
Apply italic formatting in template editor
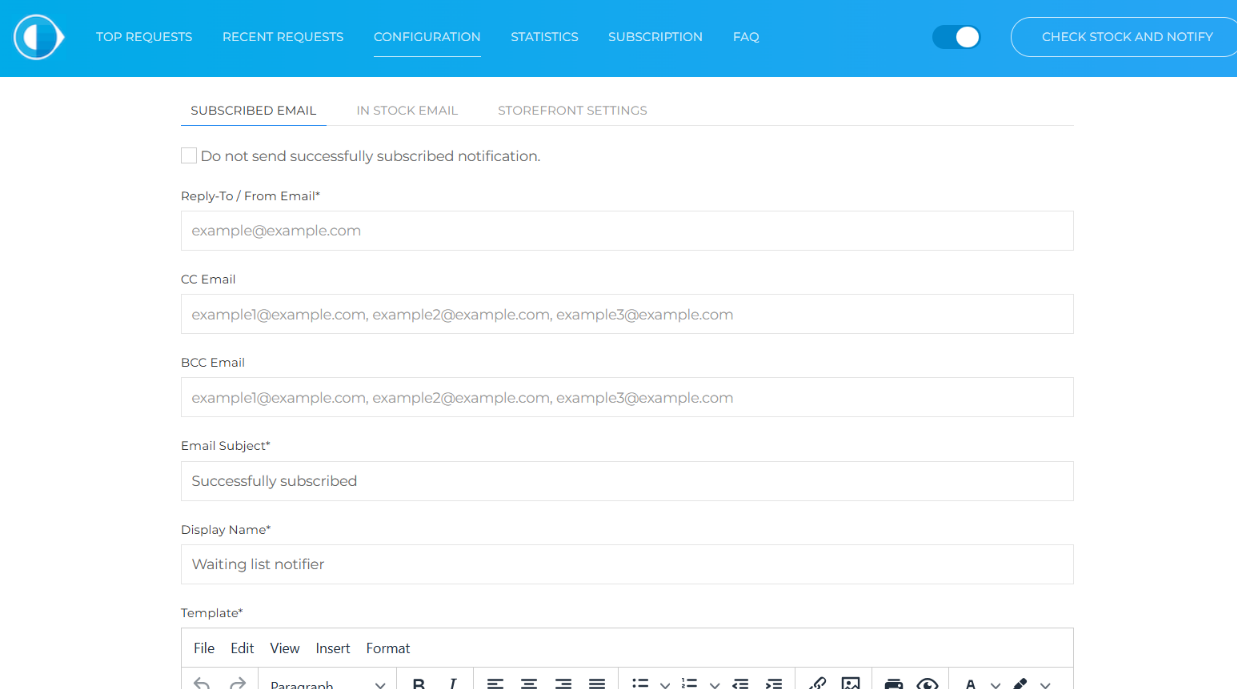click(x=452, y=684)
